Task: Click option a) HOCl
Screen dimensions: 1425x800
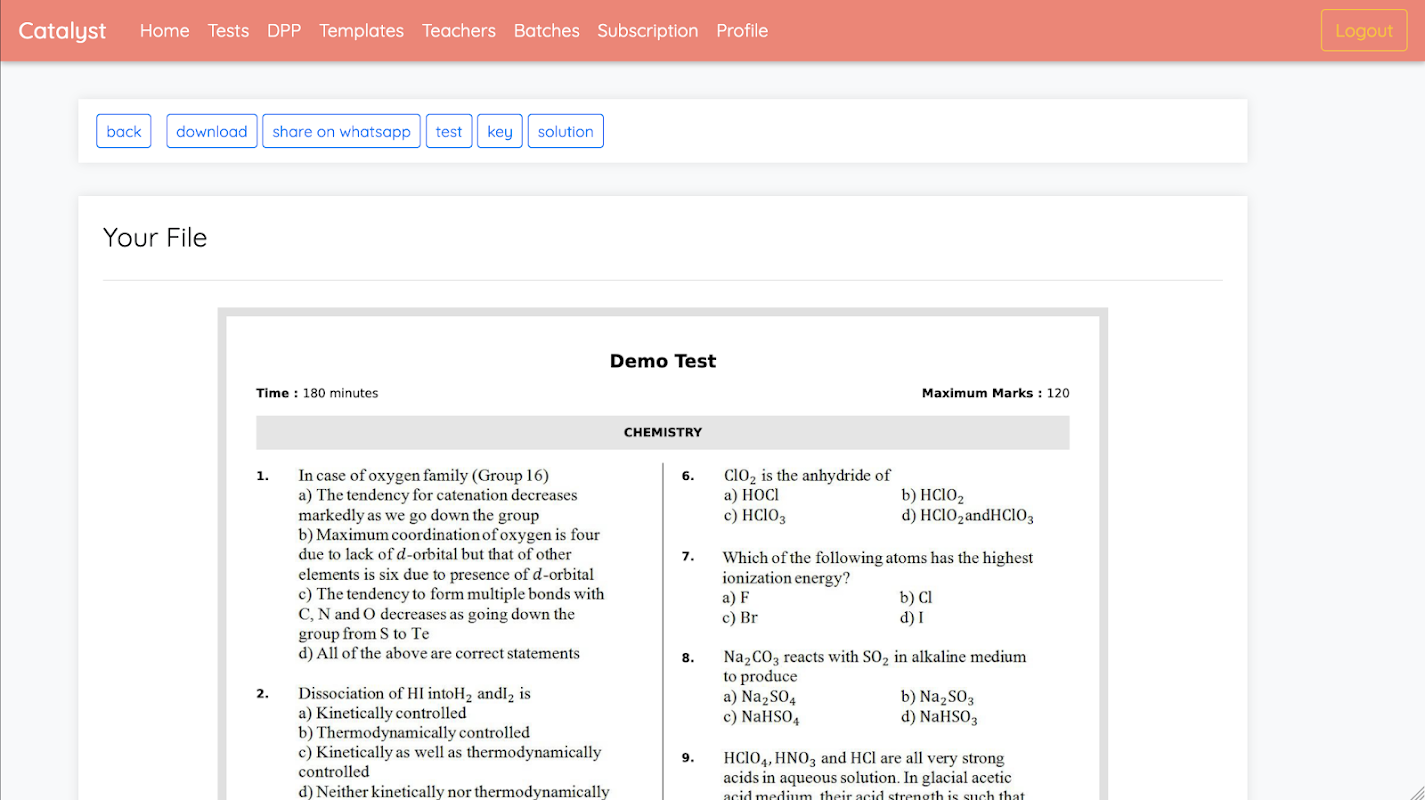Action: click(751, 495)
